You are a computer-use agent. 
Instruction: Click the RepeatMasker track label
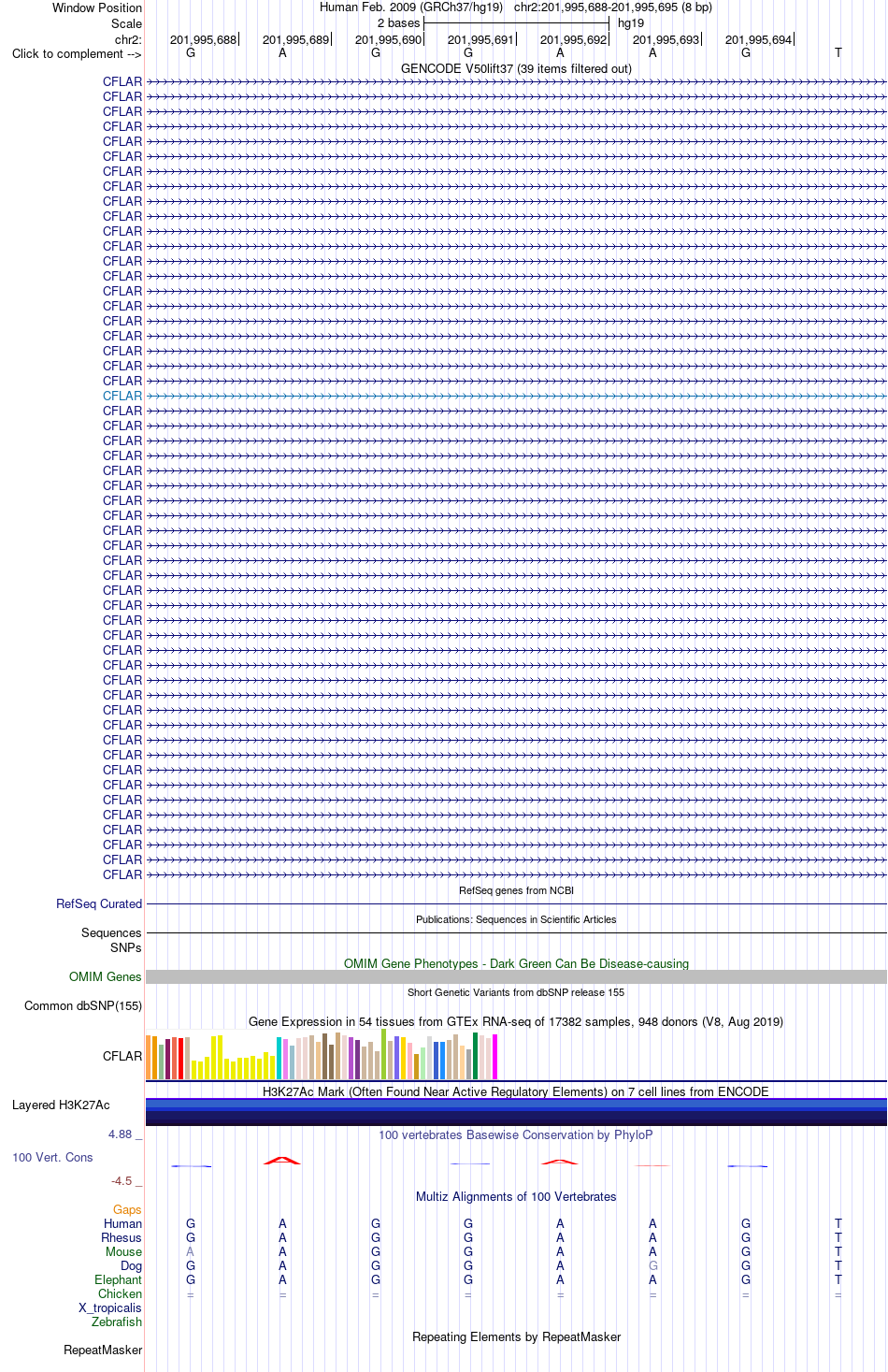[103, 1350]
